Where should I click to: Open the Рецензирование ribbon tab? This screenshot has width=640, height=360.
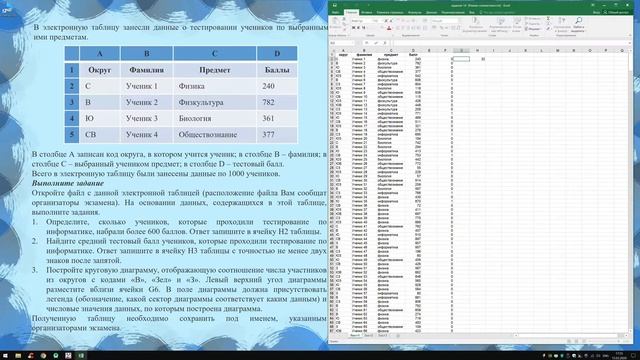[453, 13]
